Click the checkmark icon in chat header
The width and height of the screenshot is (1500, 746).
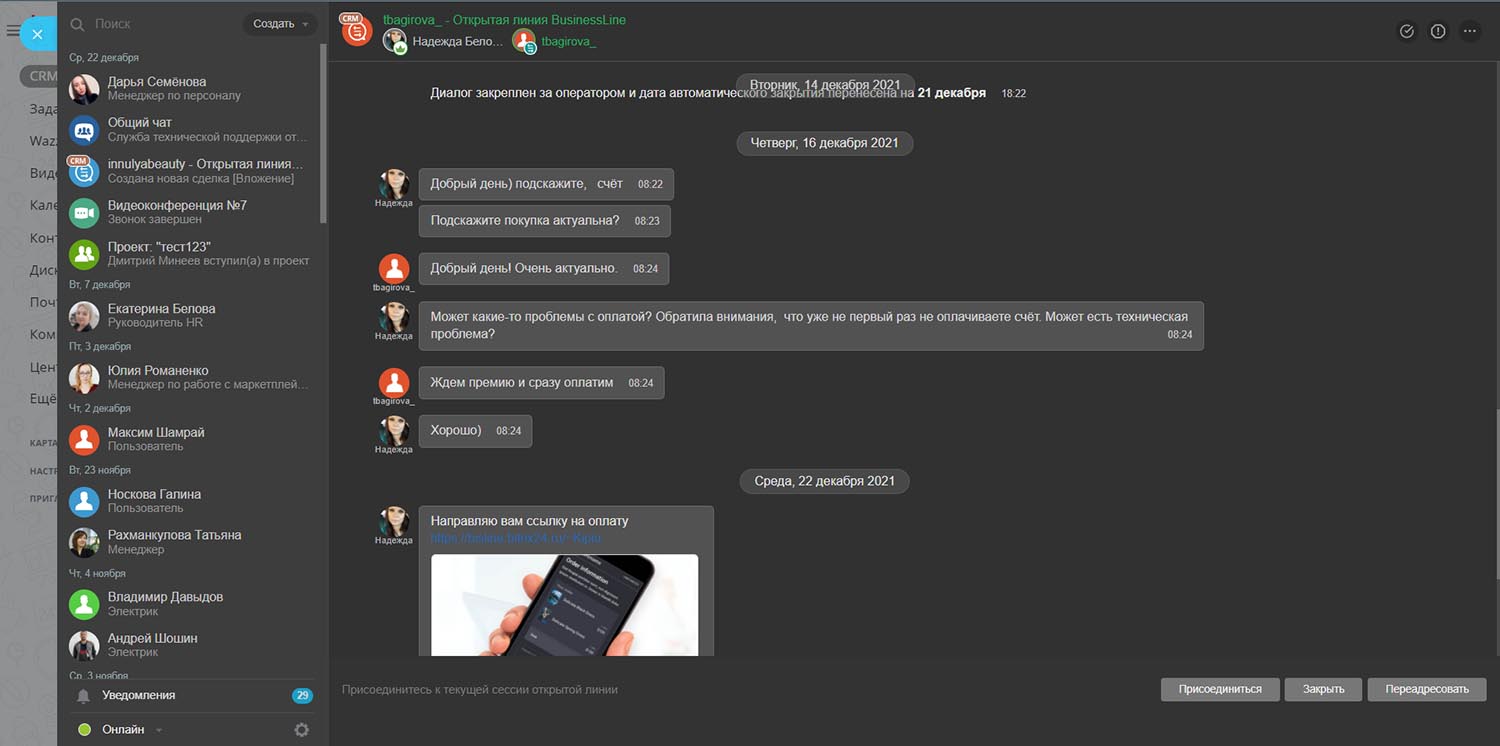pos(1406,31)
